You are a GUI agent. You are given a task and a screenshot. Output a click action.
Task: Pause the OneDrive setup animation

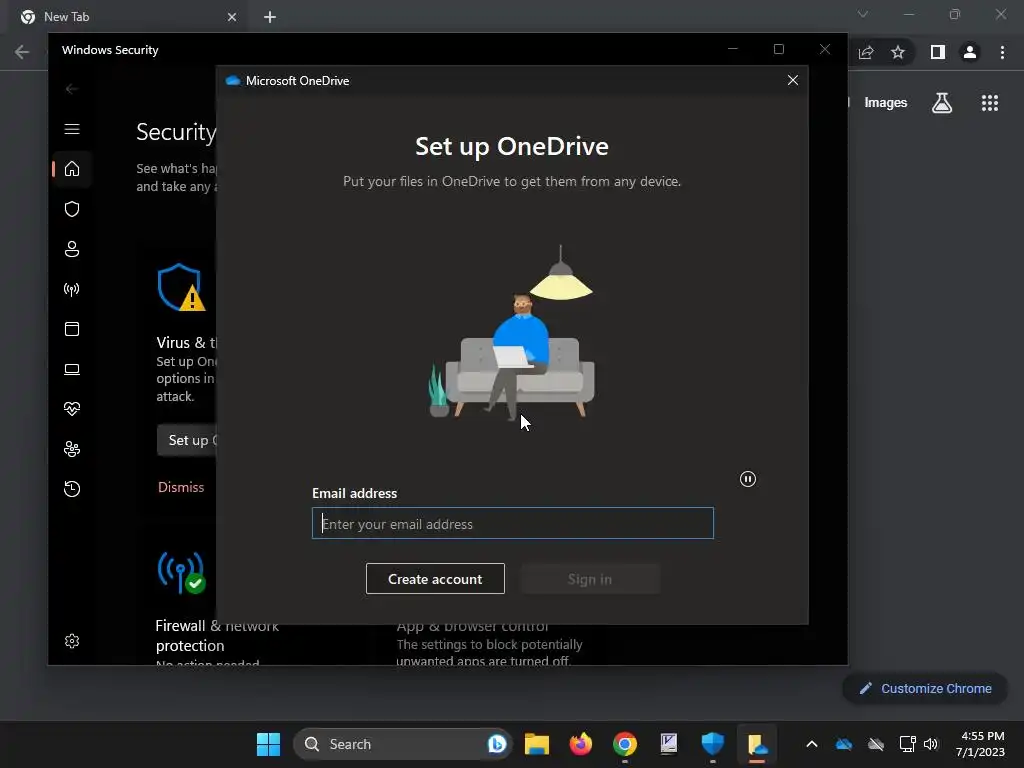pyautogui.click(x=748, y=479)
